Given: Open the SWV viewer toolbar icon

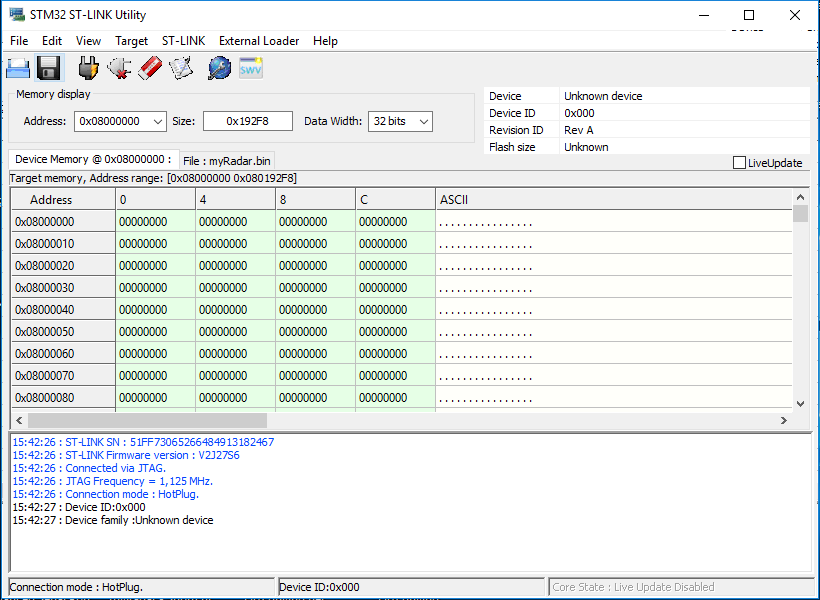Looking at the screenshot, I should tap(250, 69).
